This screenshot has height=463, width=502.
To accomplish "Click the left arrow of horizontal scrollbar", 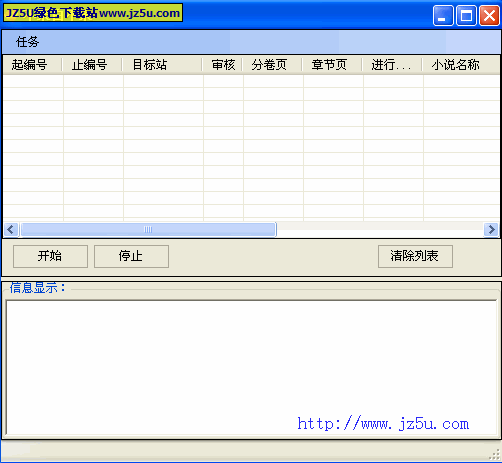I will point(11,229).
